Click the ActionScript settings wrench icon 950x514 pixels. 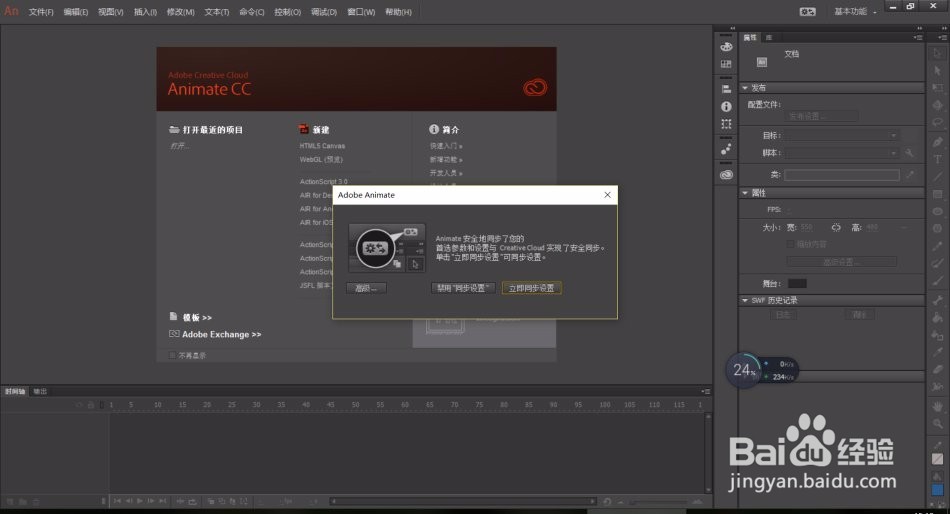click(x=909, y=153)
